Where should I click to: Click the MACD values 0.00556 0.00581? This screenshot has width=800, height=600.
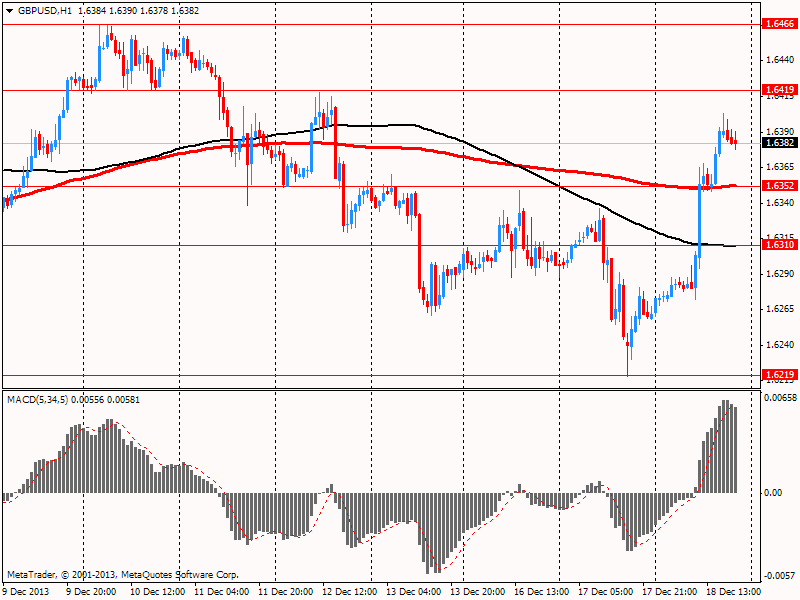(x=106, y=399)
